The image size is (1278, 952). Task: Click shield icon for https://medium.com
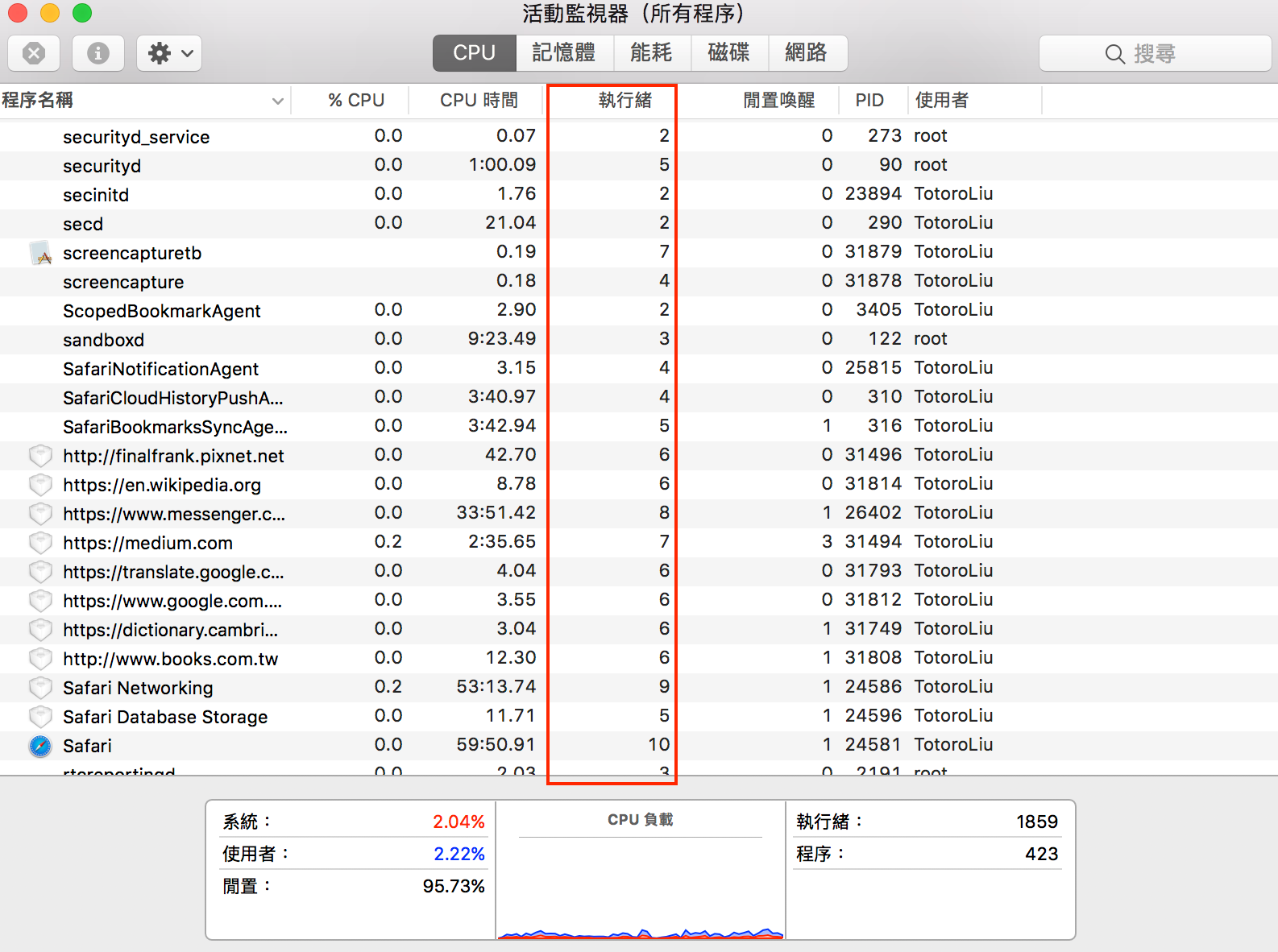pos(40,543)
